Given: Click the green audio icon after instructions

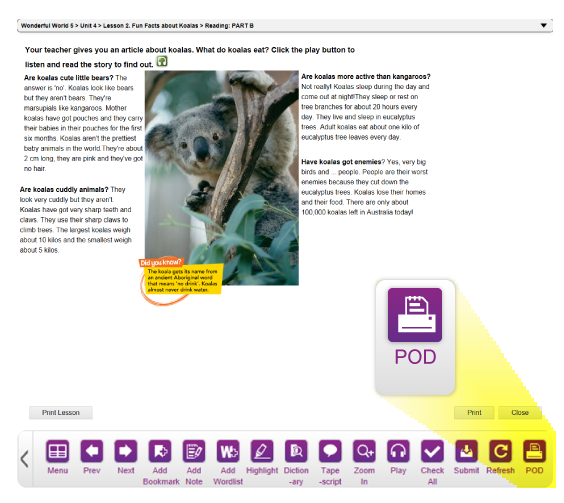Looking at the screenshot, I should point(162,61).
